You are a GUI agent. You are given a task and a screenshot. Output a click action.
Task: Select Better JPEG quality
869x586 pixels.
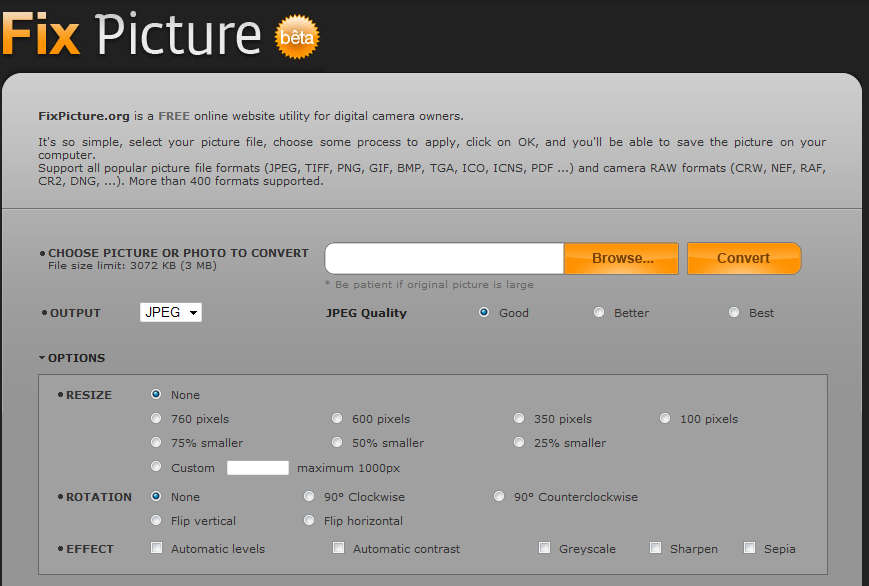[x=599, y=312]
